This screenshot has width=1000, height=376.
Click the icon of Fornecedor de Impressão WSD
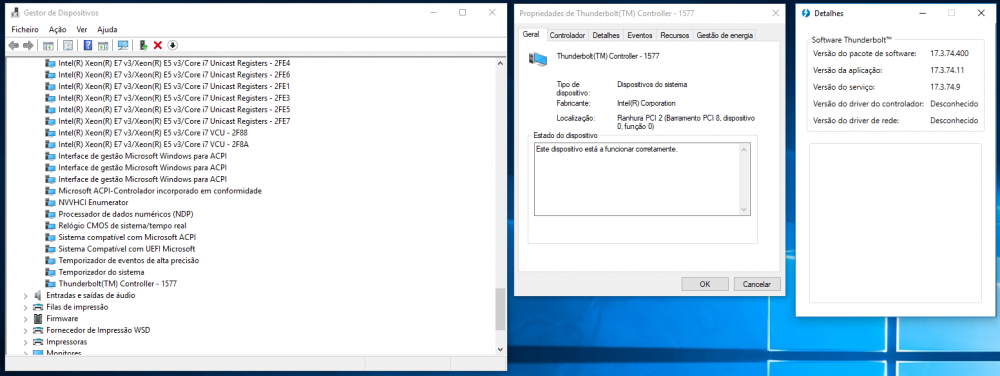pyautogui.click(x=37, y=330)
